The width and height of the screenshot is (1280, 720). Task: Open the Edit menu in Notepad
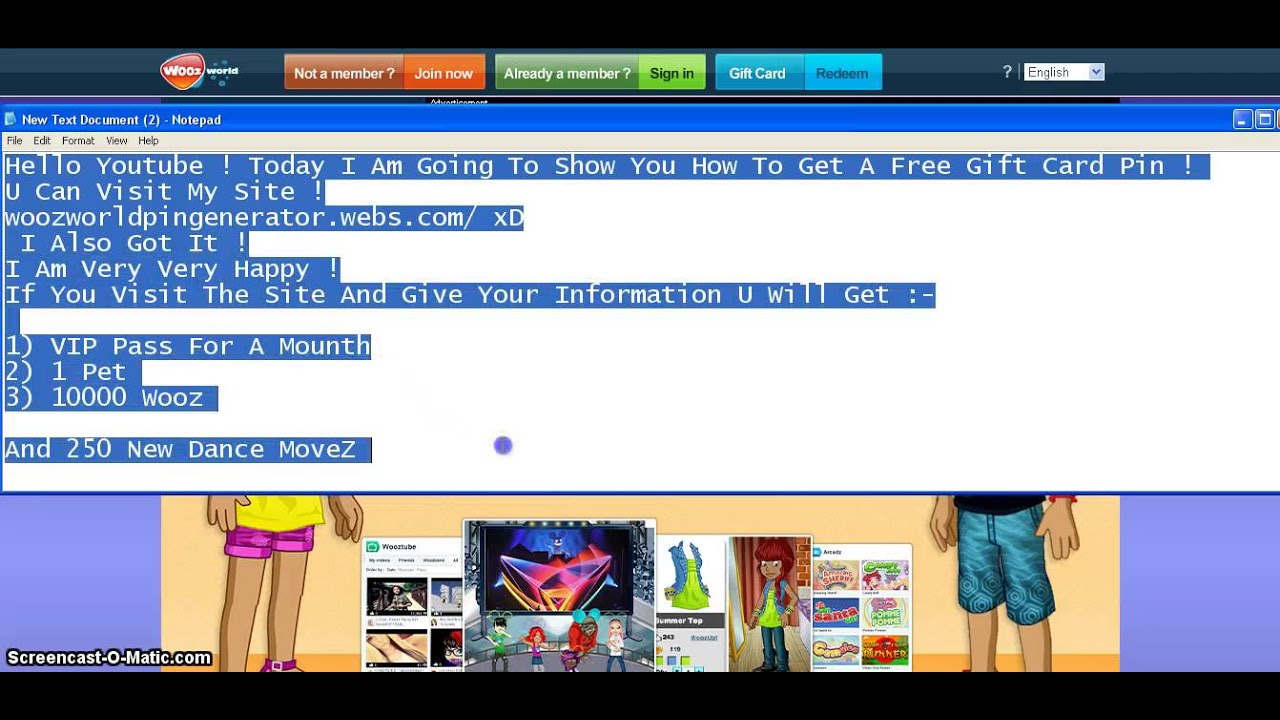(x=42, y=141)
